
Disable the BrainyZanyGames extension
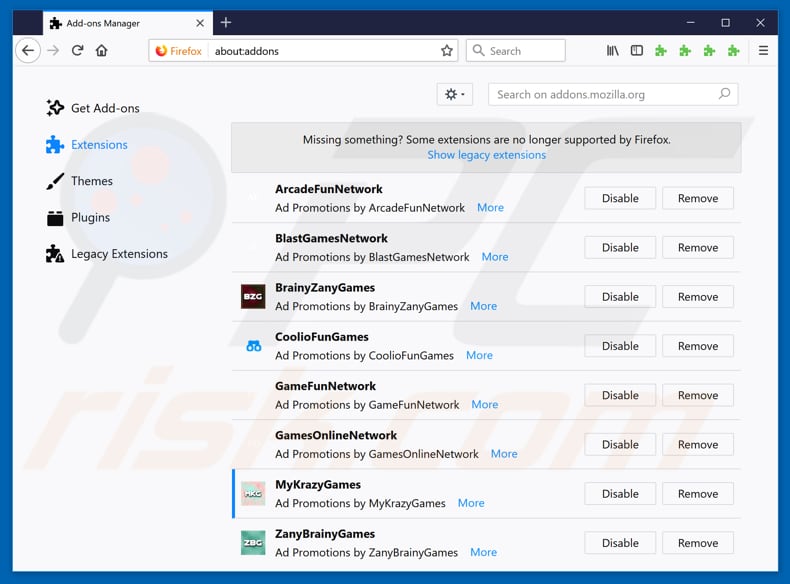pyautogui.click(x=620, y=297)
